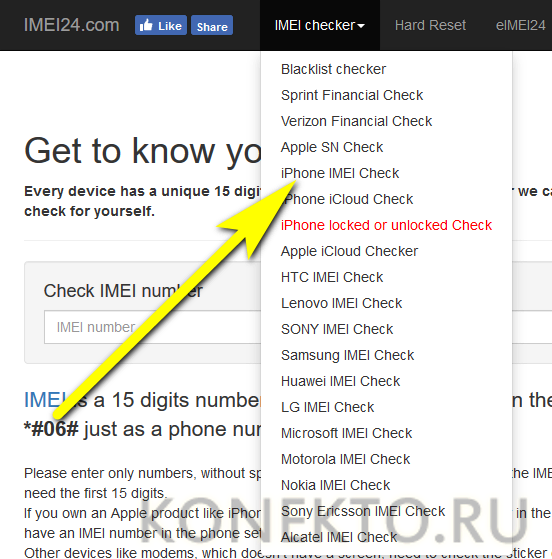Open the eIMEI24 nav item
Viewport: 552px width, 559px height.
(x=521, y=25)
